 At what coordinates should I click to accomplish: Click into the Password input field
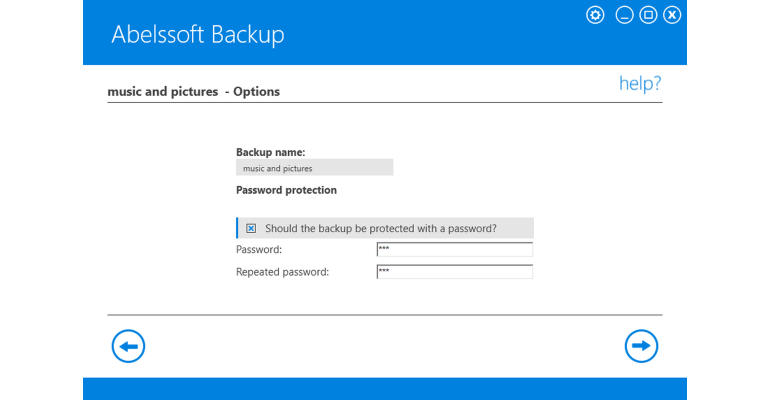point(455,249)
